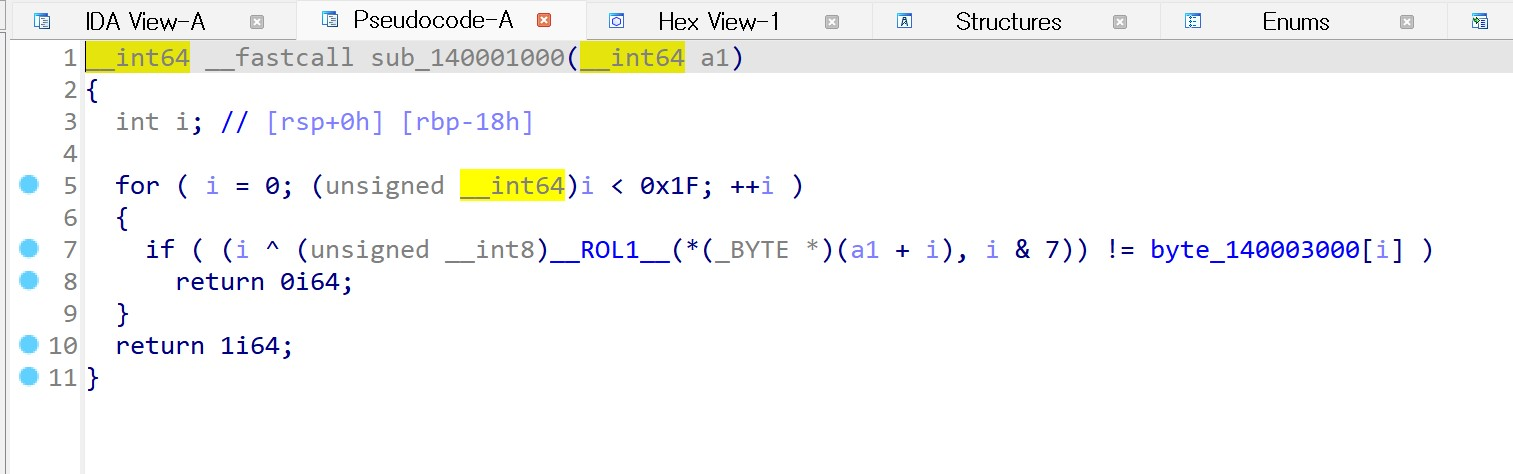The image size is (1513, 474).
Task: Click function name sub_140001000
Action: 468,58
